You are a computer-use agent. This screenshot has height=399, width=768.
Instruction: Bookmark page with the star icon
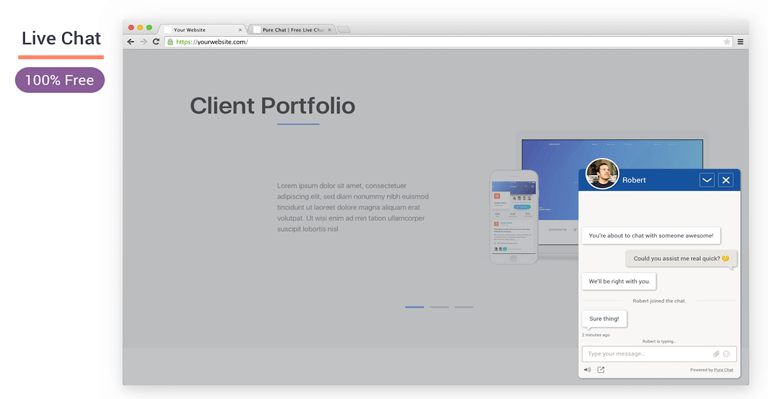coord(727,42)
